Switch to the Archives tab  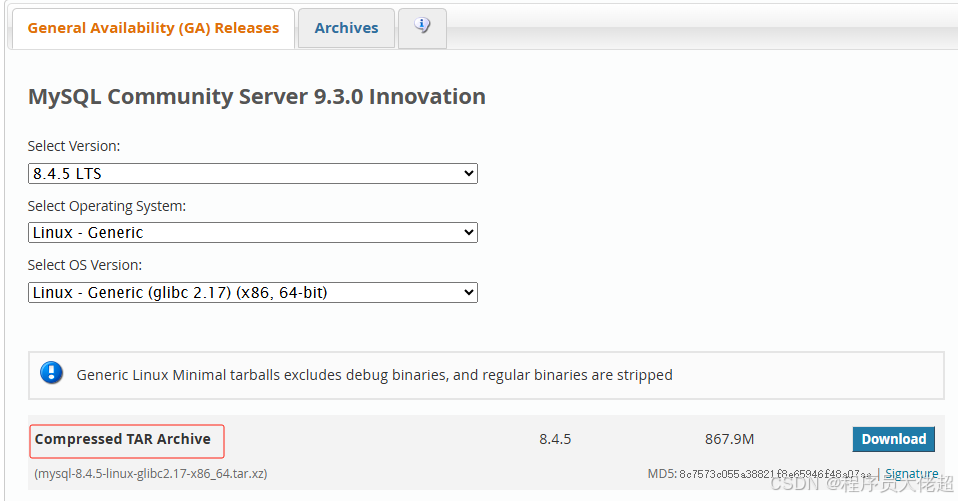[x=346, y=28]
